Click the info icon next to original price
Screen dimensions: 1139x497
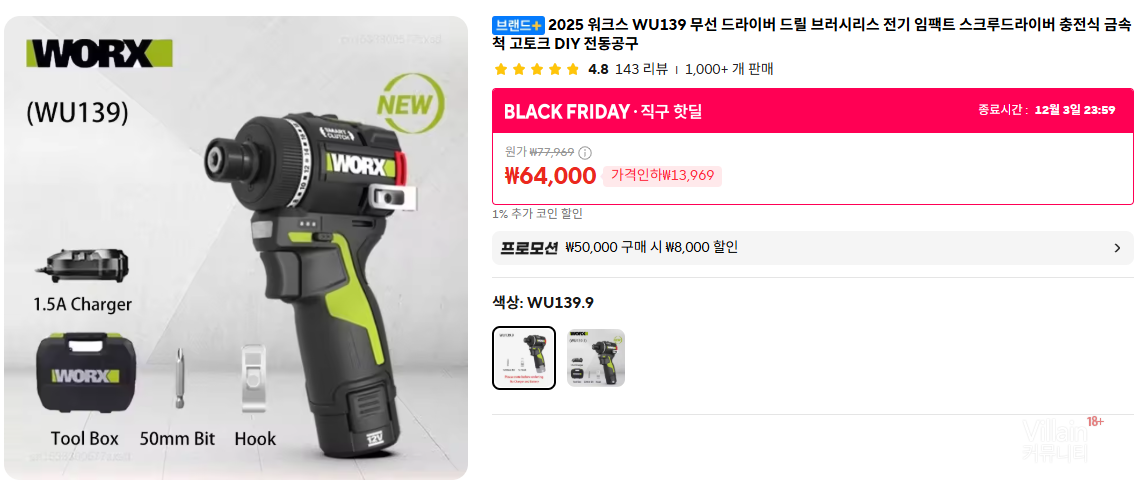585,153
